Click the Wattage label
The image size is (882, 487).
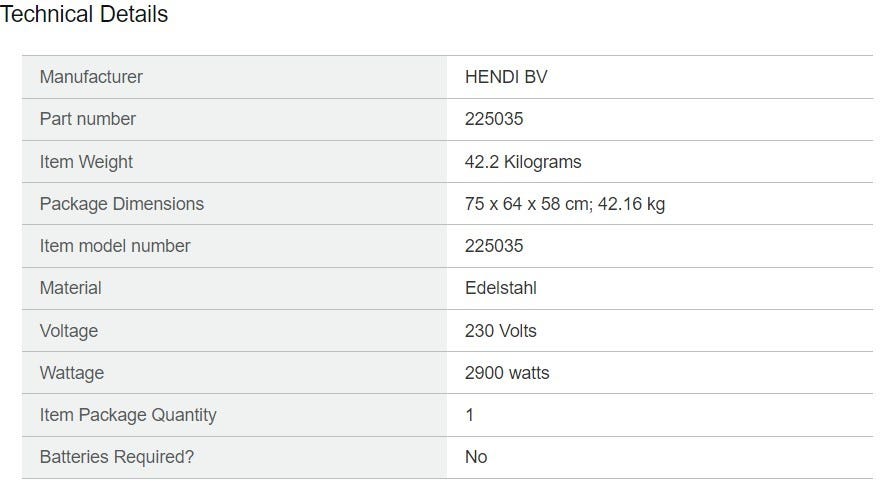coord(72,373)
